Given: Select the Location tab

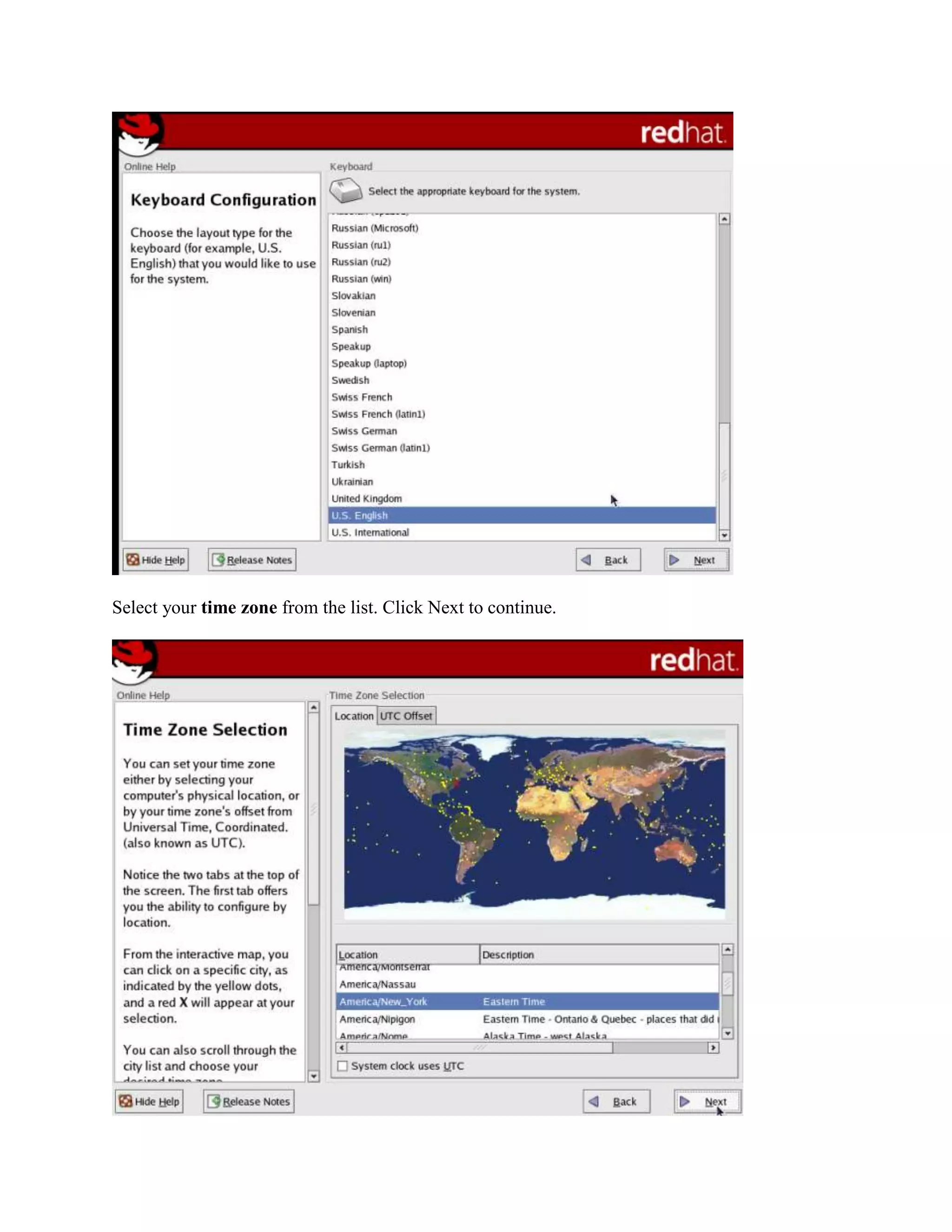Looking at the screenshot, I should pyautogui.click(x=354, y=716).
